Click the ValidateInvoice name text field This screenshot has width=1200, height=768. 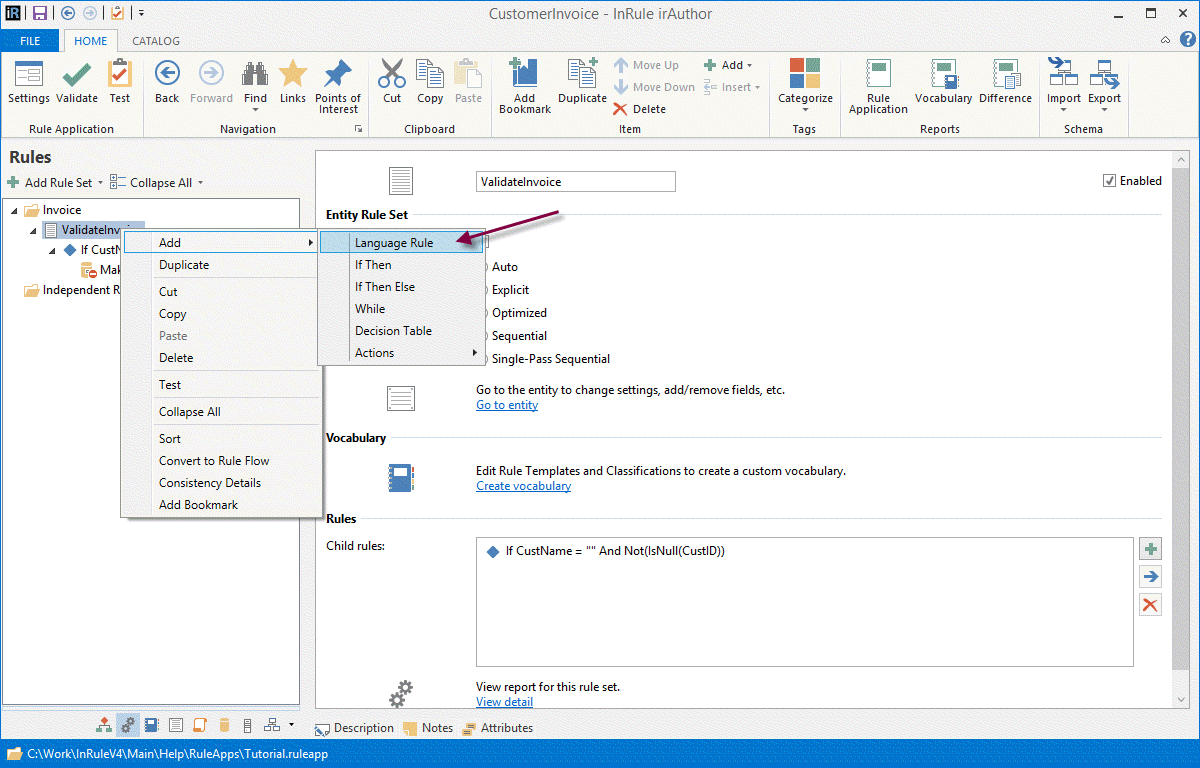click(x=575, y=182)
